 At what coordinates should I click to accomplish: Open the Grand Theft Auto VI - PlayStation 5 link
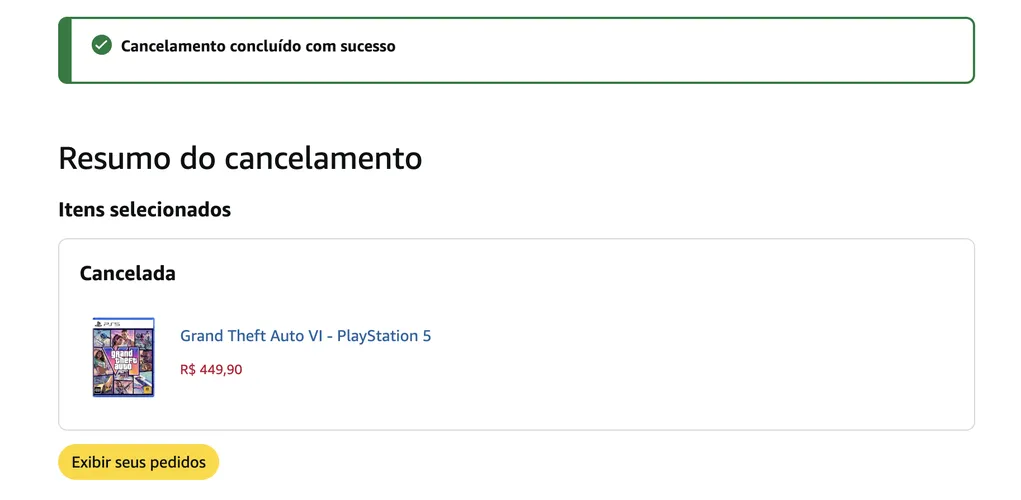[x=305, y=336]
